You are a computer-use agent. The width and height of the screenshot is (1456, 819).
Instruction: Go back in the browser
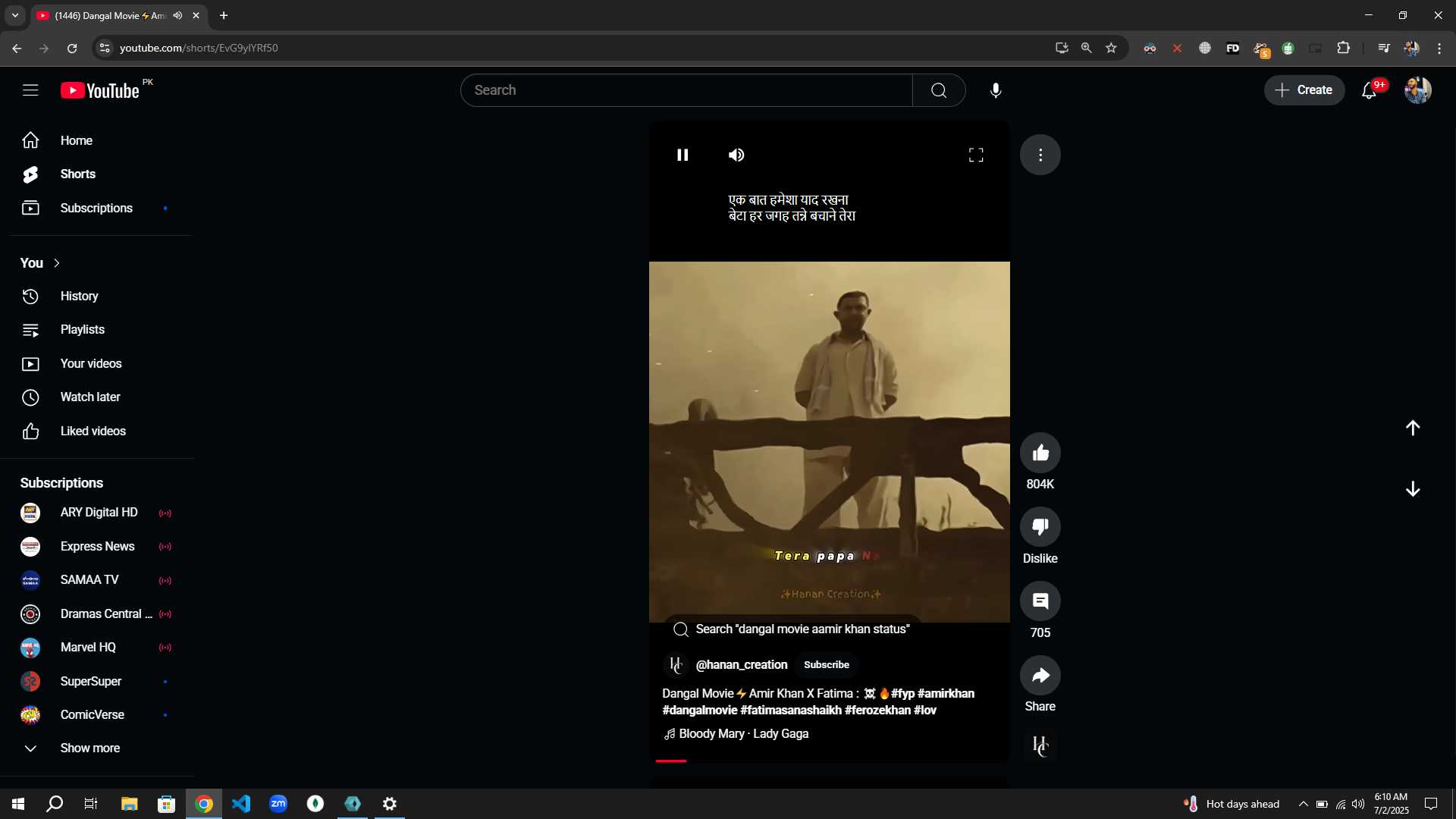coord(17,48)
